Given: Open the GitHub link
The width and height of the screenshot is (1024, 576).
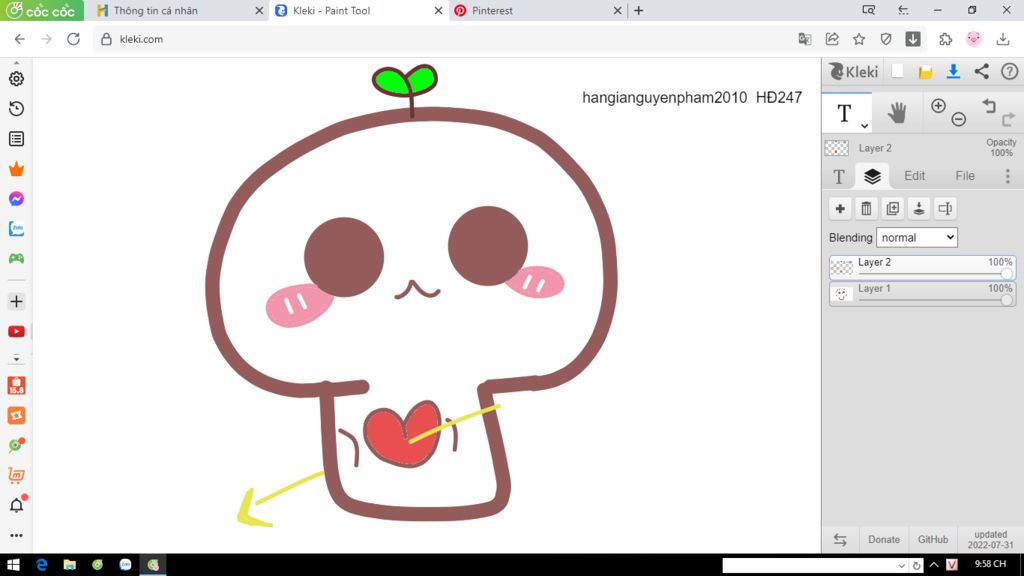Looking at the screenshot, I should 933,540.
